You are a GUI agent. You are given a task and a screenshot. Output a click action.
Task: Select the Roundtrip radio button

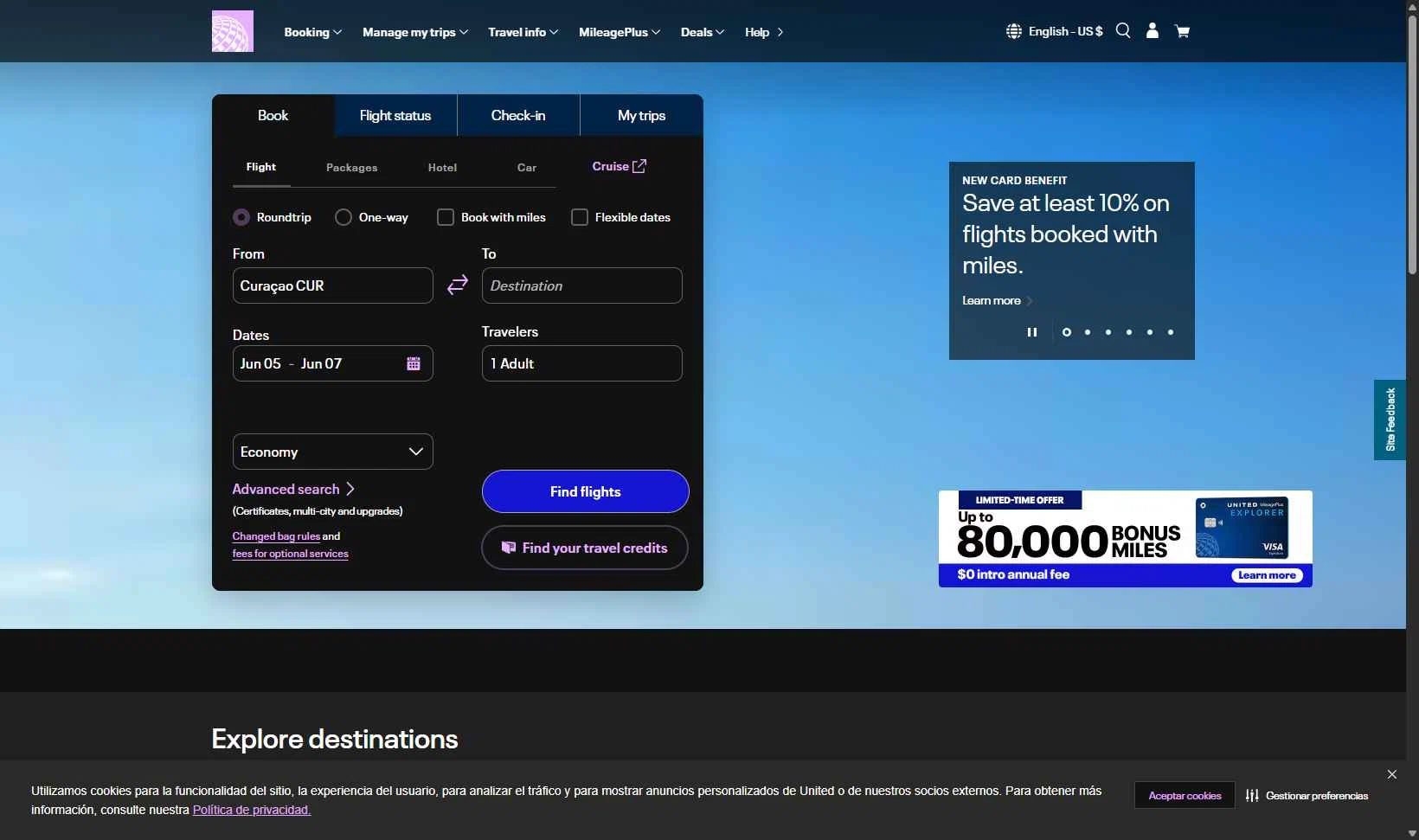pos(241,217)
